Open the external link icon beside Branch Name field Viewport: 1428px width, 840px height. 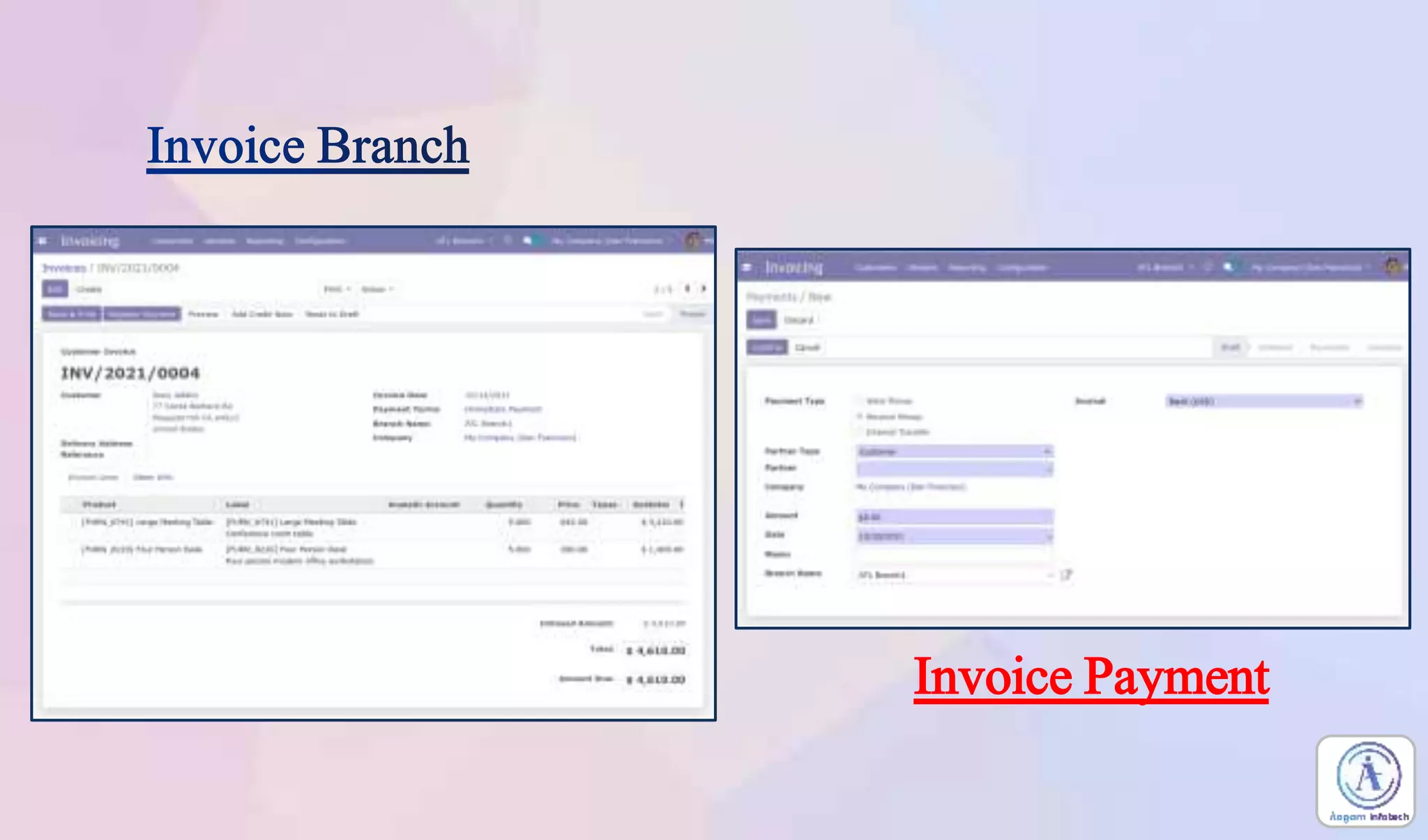(1066, 575)
